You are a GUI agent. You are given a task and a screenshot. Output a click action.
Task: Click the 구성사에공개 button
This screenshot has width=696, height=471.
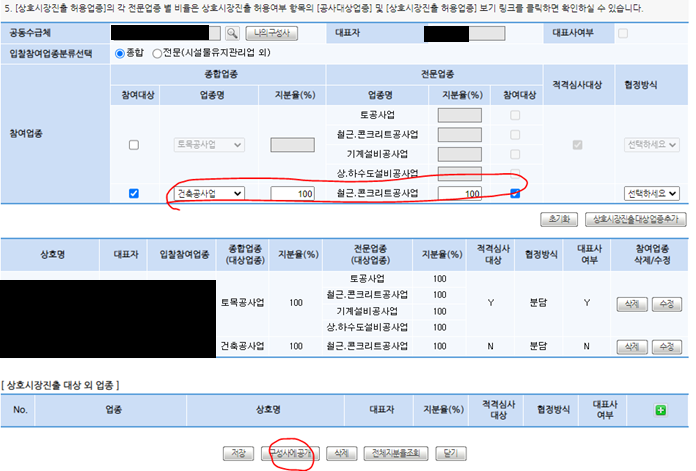click(290, 453)
